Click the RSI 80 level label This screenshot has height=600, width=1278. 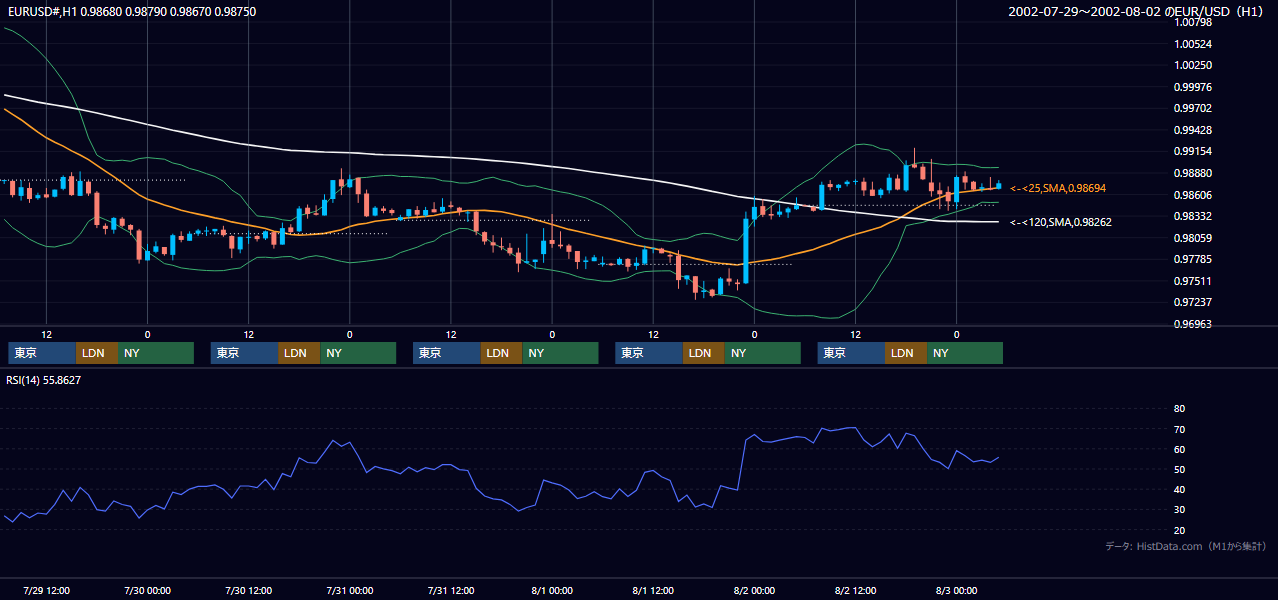pos(1179,409)
